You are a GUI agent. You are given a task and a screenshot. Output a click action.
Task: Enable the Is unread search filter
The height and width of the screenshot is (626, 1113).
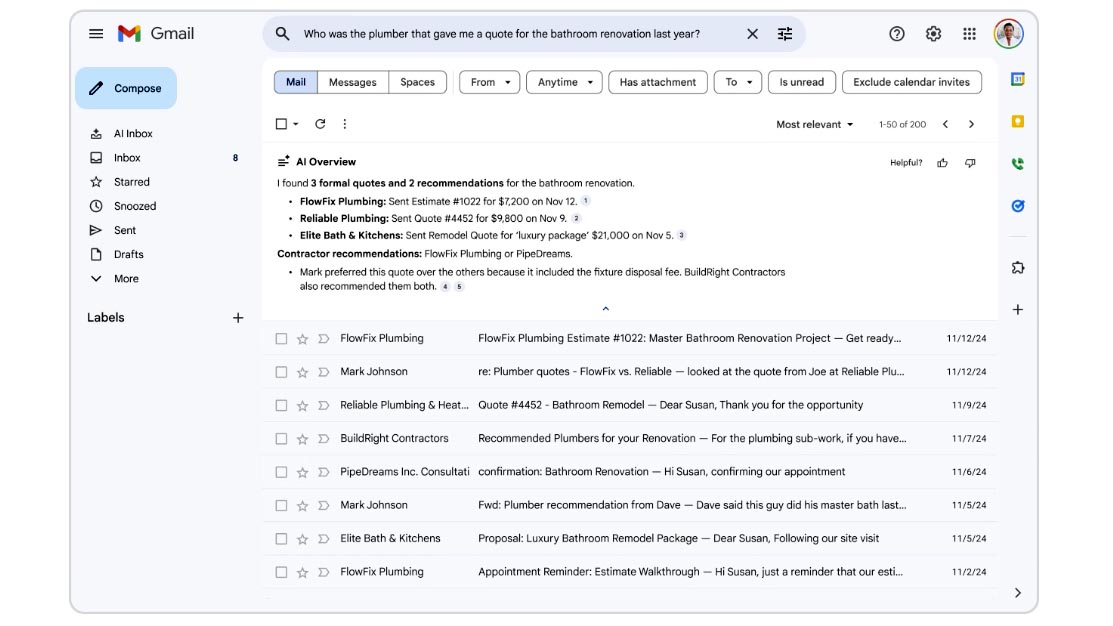tap(801, 82)
